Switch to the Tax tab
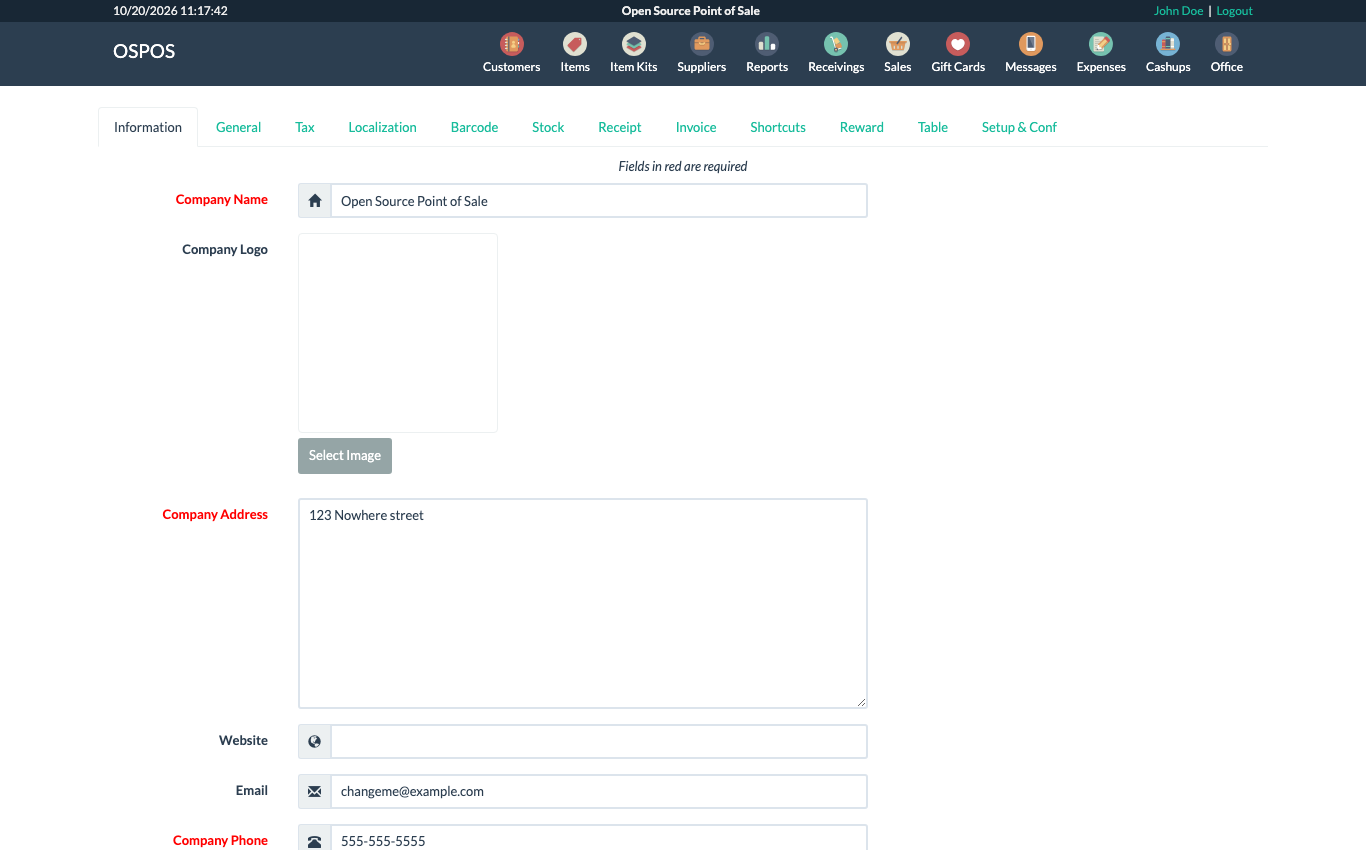Image resolution: width=1366 pixels, height=850 pixels. (305, 127)
